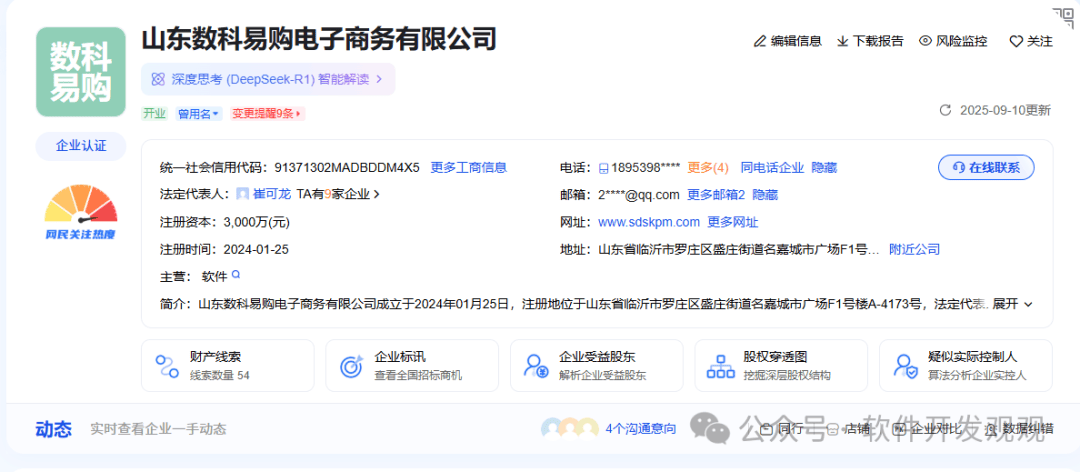This screenshot has height=472, width=1080.
Task: Open the www.sdskpm.com website link
Action: (x=648, y=222)
